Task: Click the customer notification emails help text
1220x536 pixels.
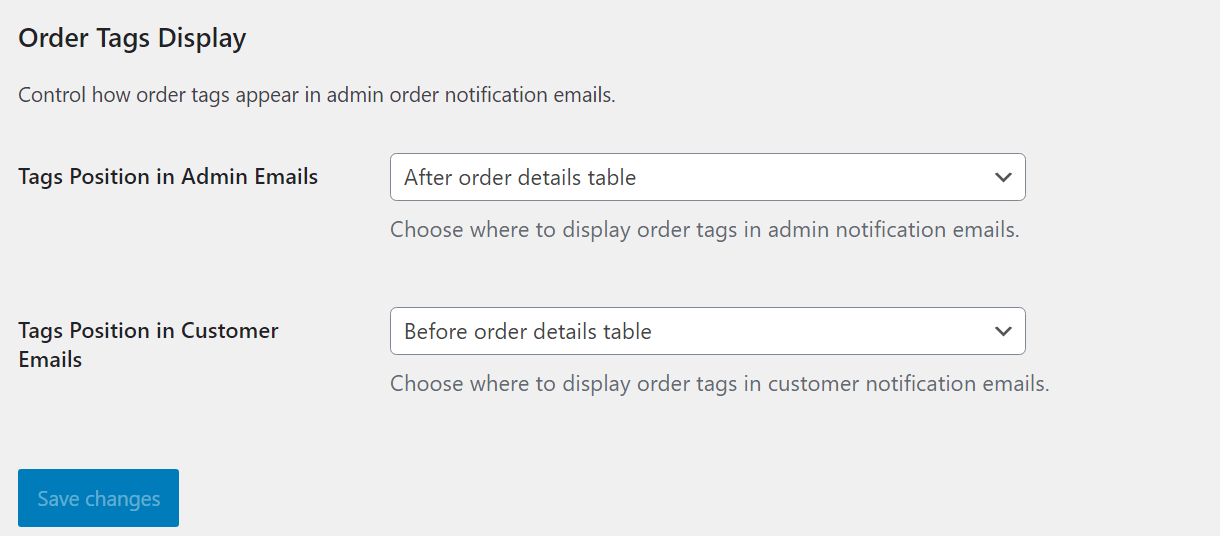Action: (719, 384)
